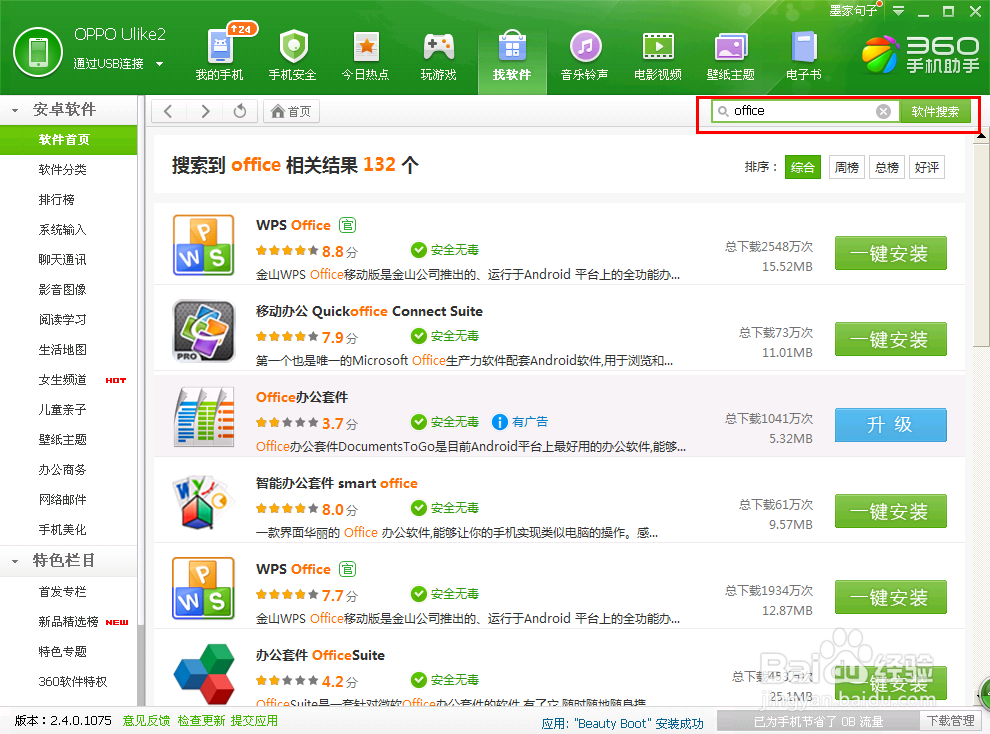990x734 pixels.
Task: Open 新品精选榜 in sidebar
Action: click(x=68, y=622)
